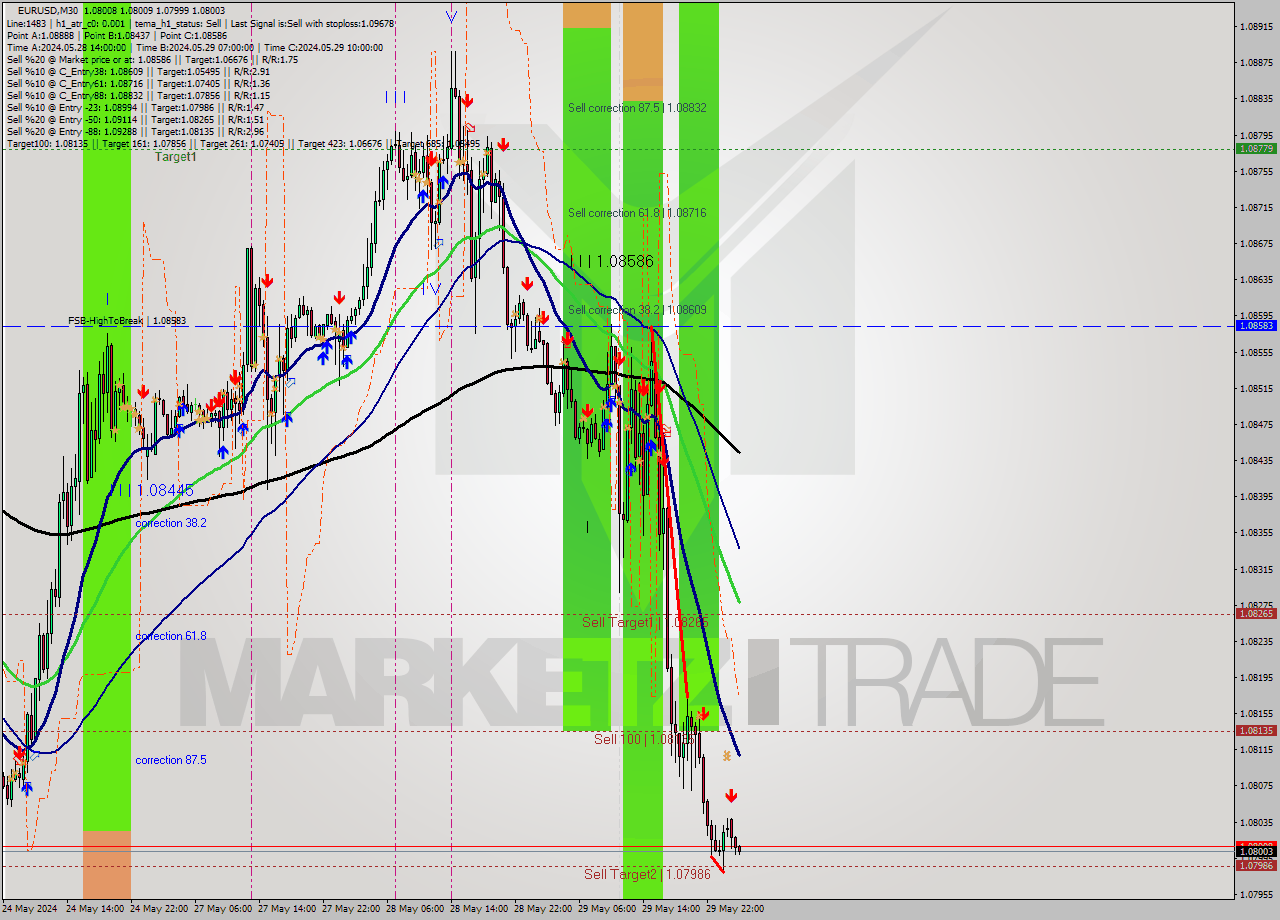The width and height of the screenshot is (1280, 920).
Task: Click the Sell %10 @ C_Entry88: 1.08832 line
Action: pos(138,95)
